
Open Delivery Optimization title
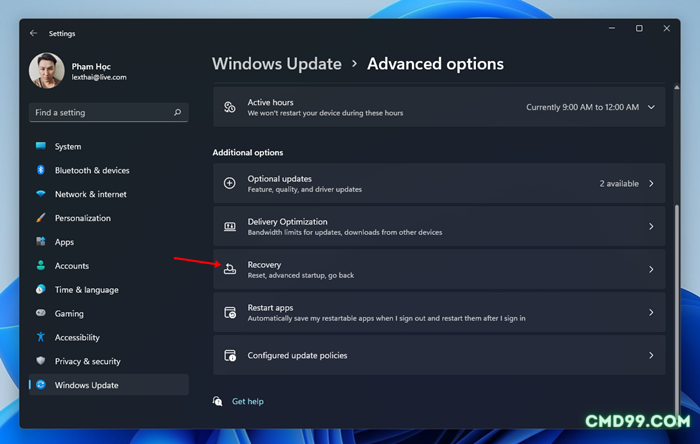point(288,222)
